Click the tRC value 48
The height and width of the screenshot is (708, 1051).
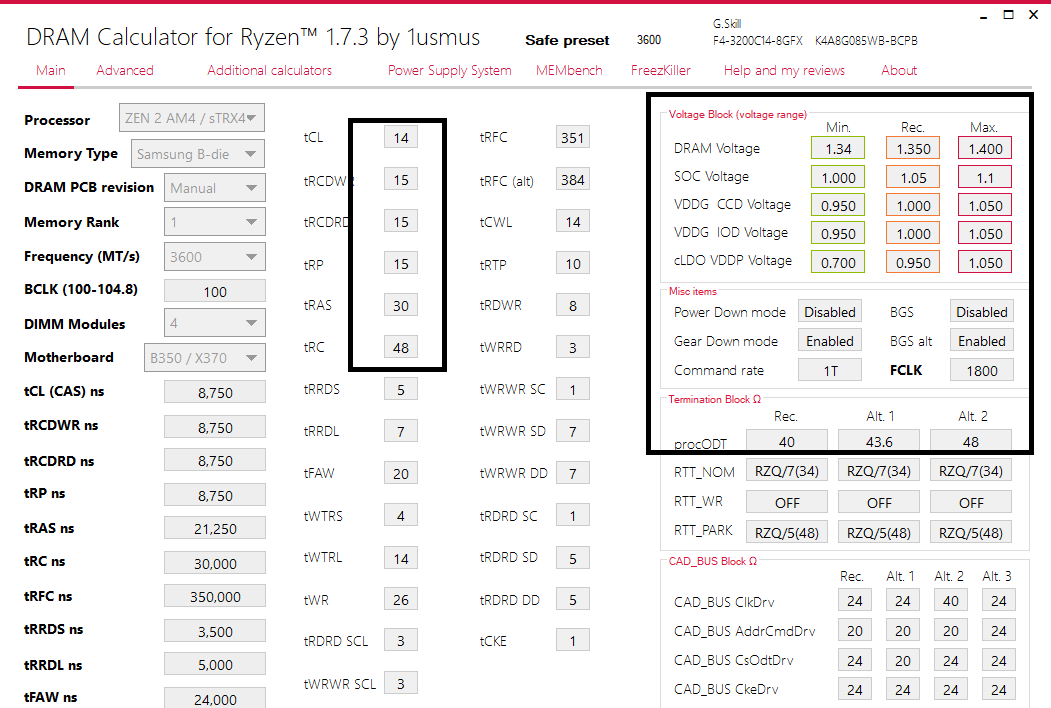401,347
